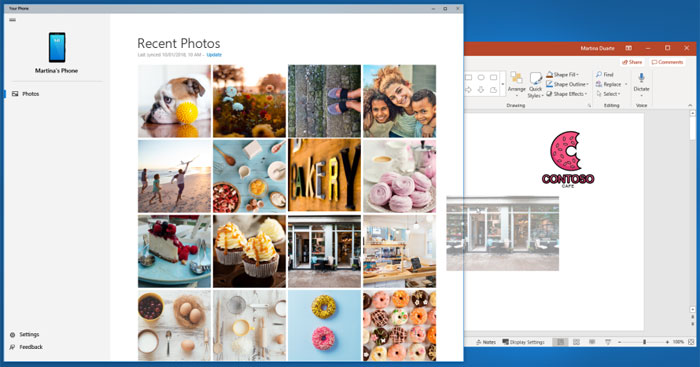
Task: Click Find in the Editing group
Action: [x=605, y=75]
